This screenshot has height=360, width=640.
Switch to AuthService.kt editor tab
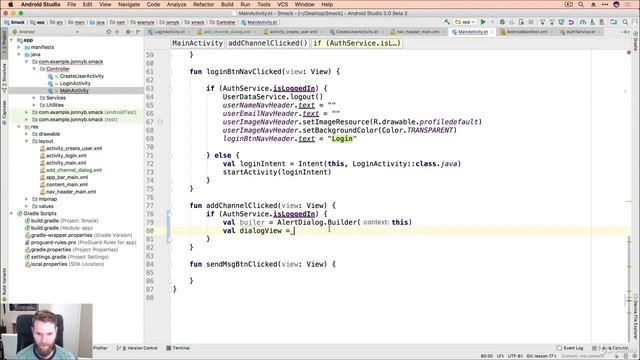tap(580, 32)
